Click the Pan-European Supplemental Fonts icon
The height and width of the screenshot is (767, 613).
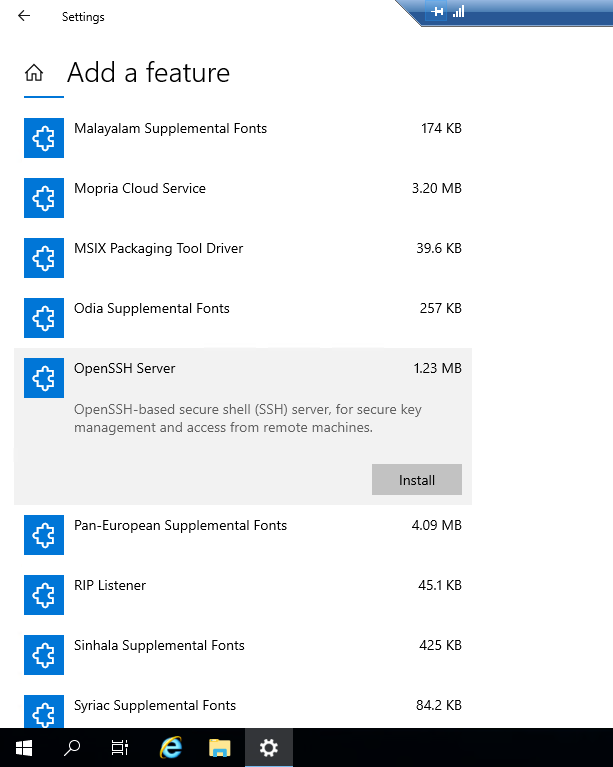click(x=44, y=535)
